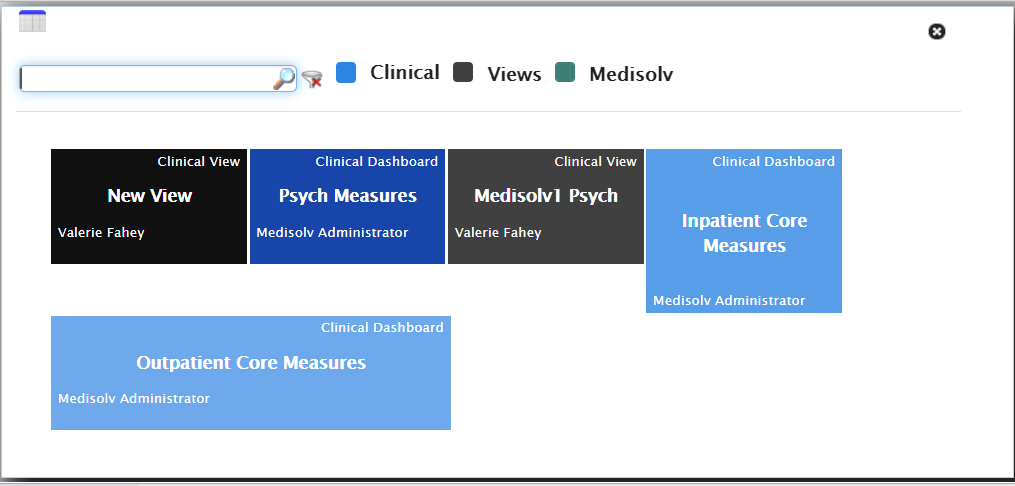Toggle the blue Clinical filter square
This screenshot has width=1015, height=486.
[346, 72]
